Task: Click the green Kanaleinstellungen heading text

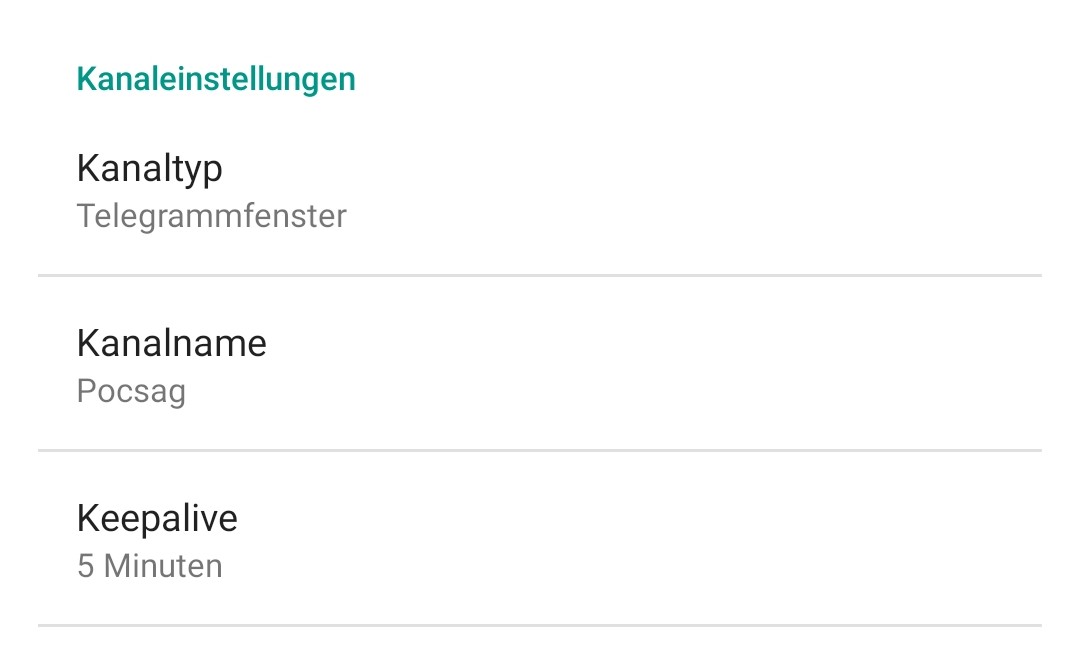Action: [216, 79]
